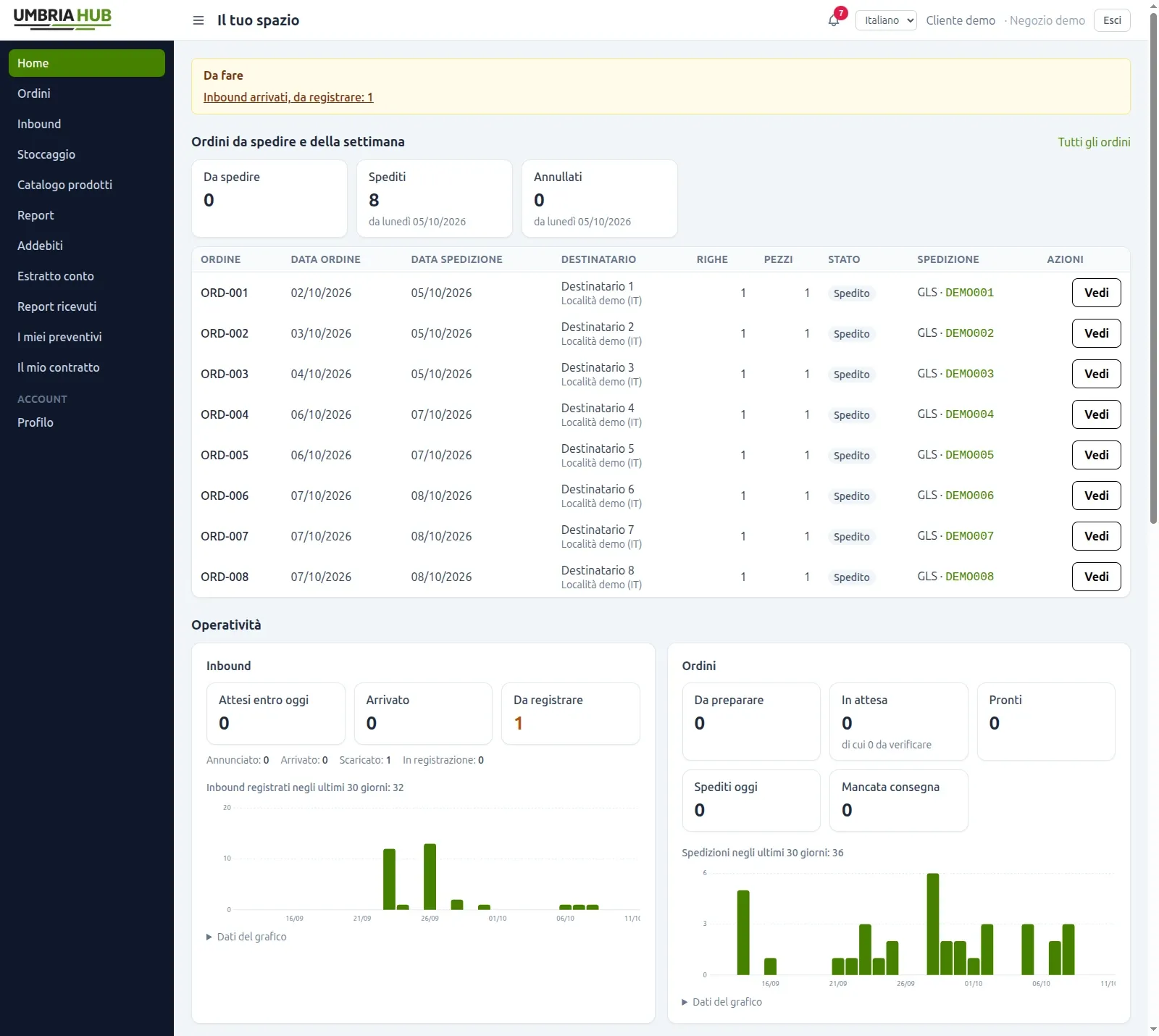
Task: Open Il mio contratto
Action: 87,367
